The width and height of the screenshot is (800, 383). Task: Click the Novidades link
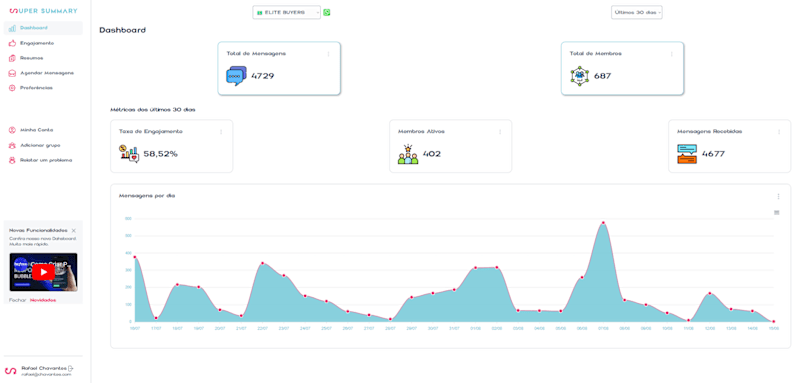(43, 300)
